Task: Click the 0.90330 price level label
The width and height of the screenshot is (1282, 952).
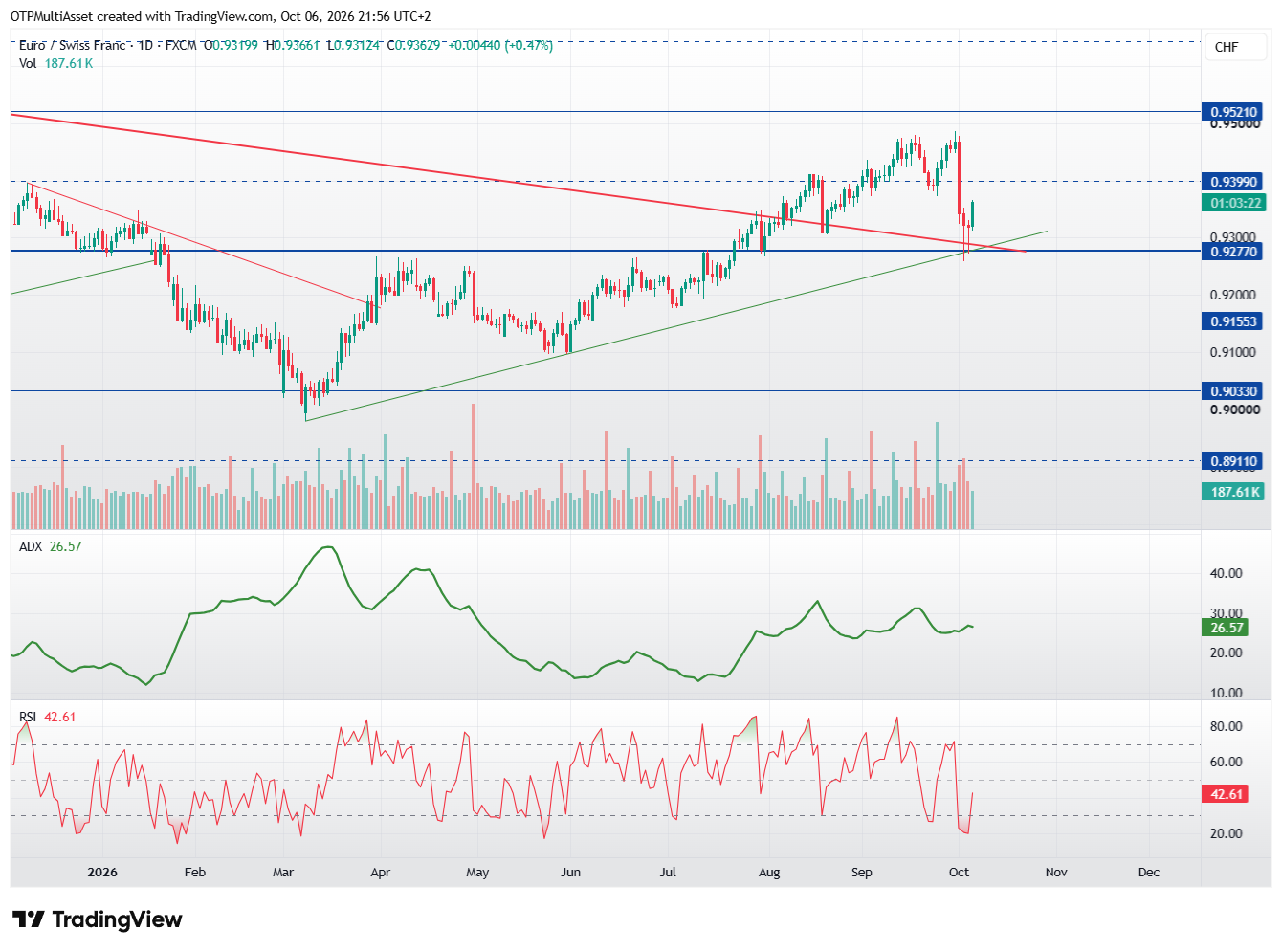Action: point(1233,391)
